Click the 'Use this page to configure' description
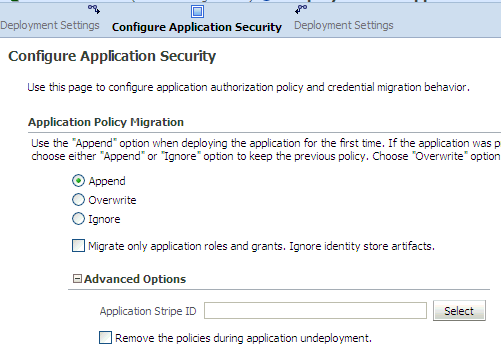The height and width of the screenshot is (362, 501). click(248, 87)
